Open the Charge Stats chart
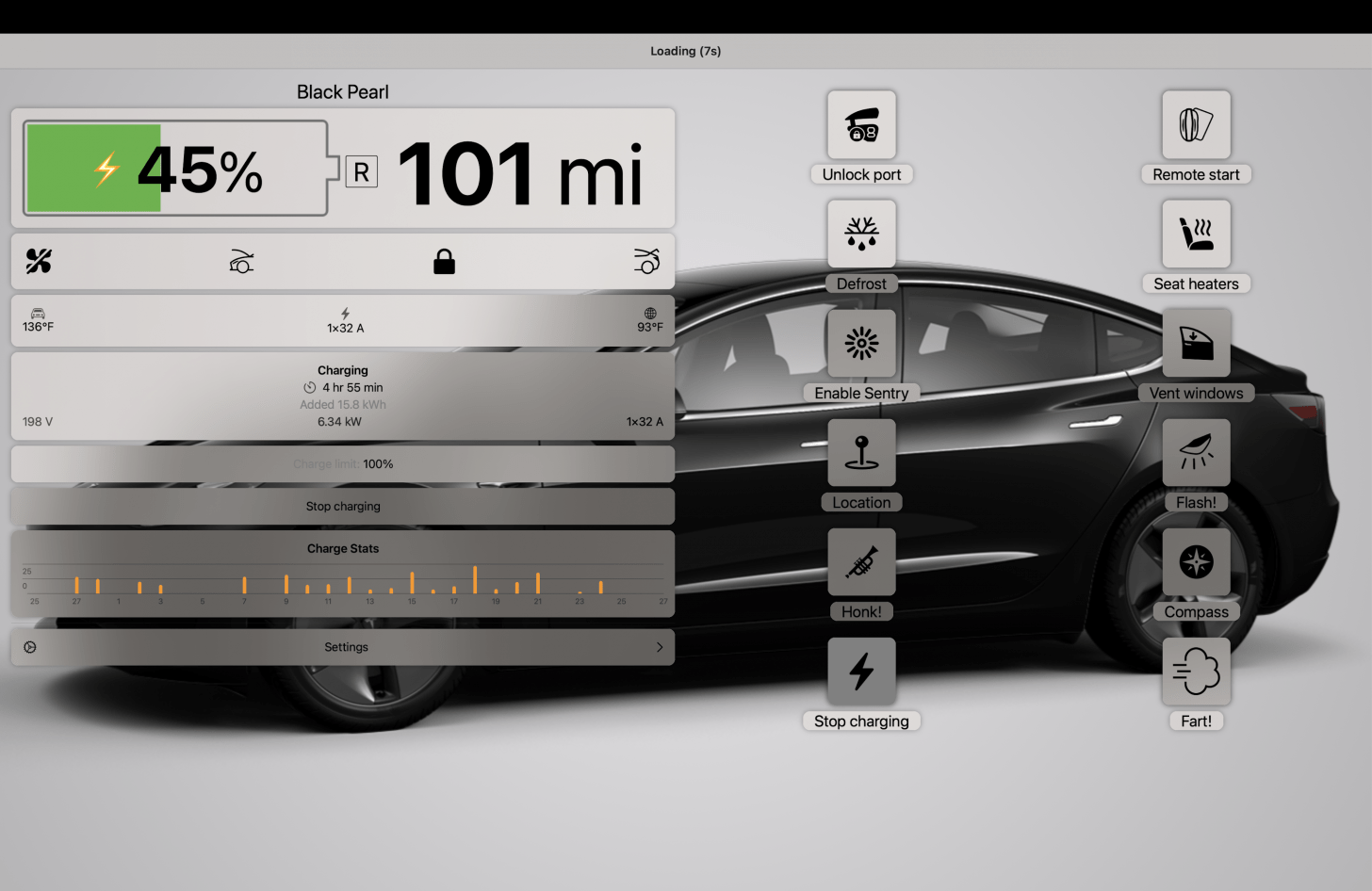1372x891 pixels. click(x=343, y=575)
